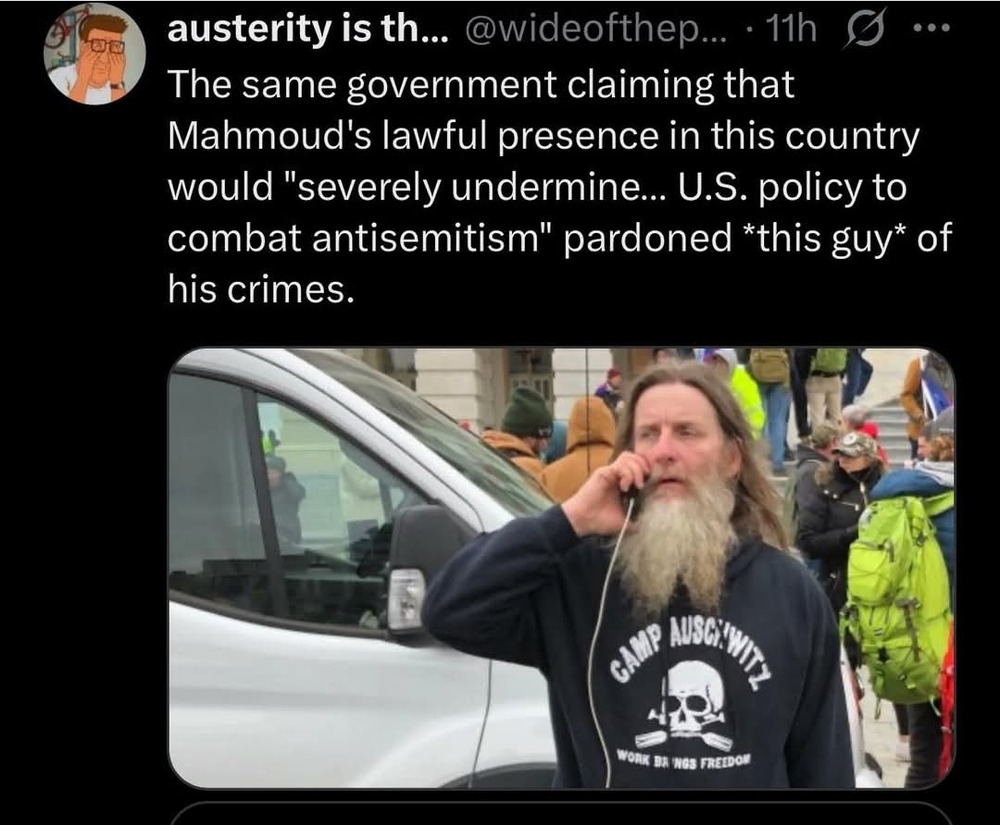Click the "severely undermine... U.S. policy" text line
This screenshot has width=1000, height=825.
(537, 187)
